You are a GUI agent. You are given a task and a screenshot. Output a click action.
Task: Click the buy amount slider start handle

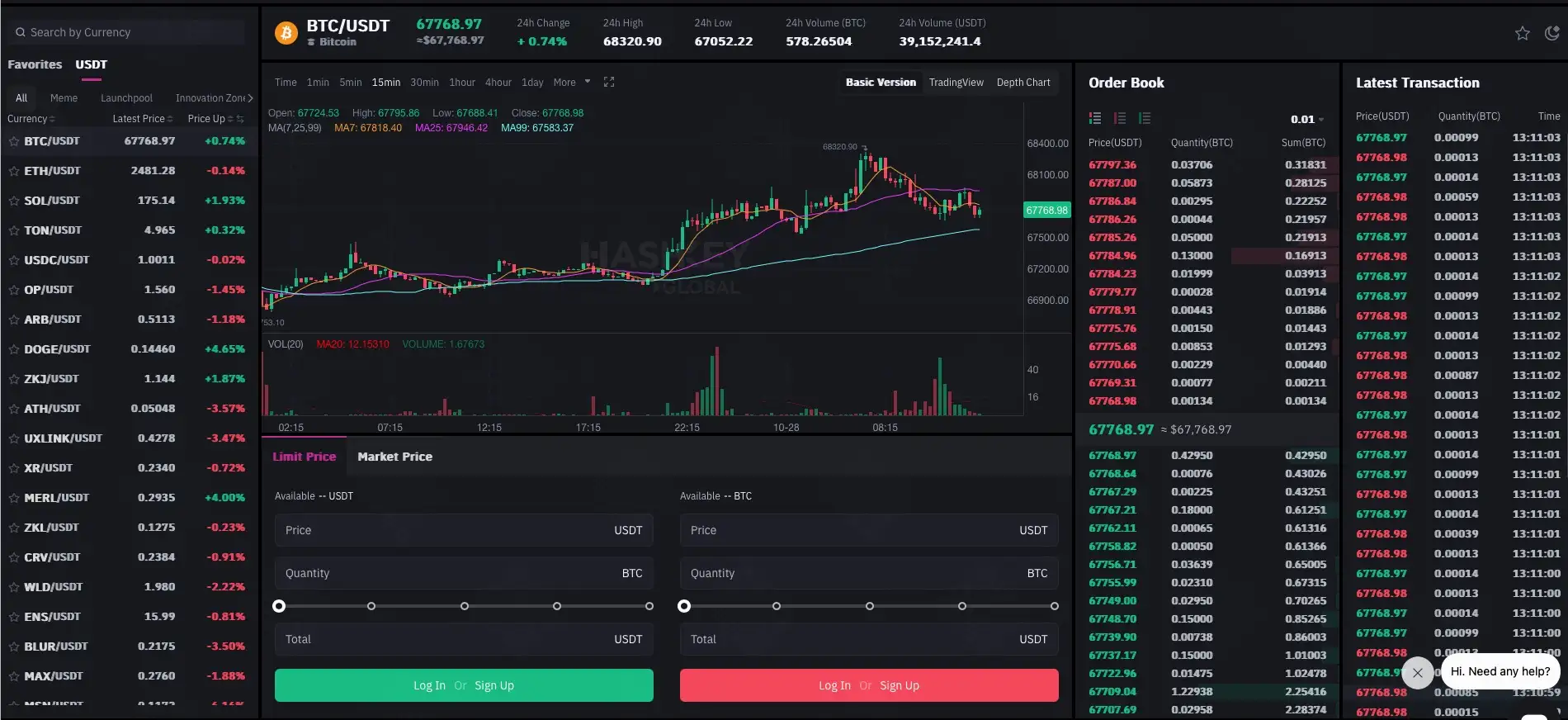(279, 606)
